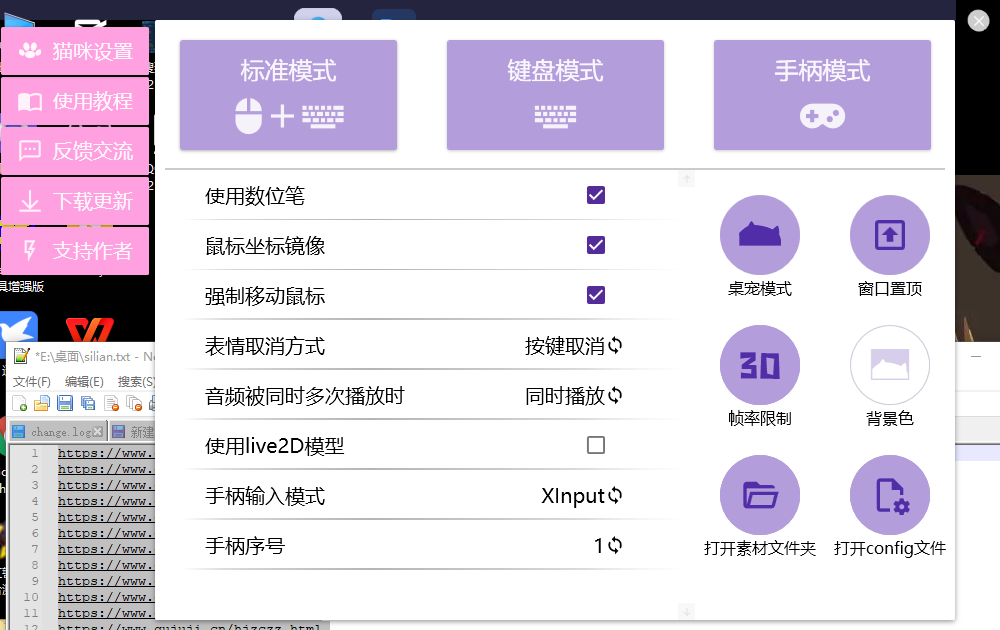Toggle 窗口置顶 always-on-top icon
This screenshot has width=1000, height=630.
890,235
